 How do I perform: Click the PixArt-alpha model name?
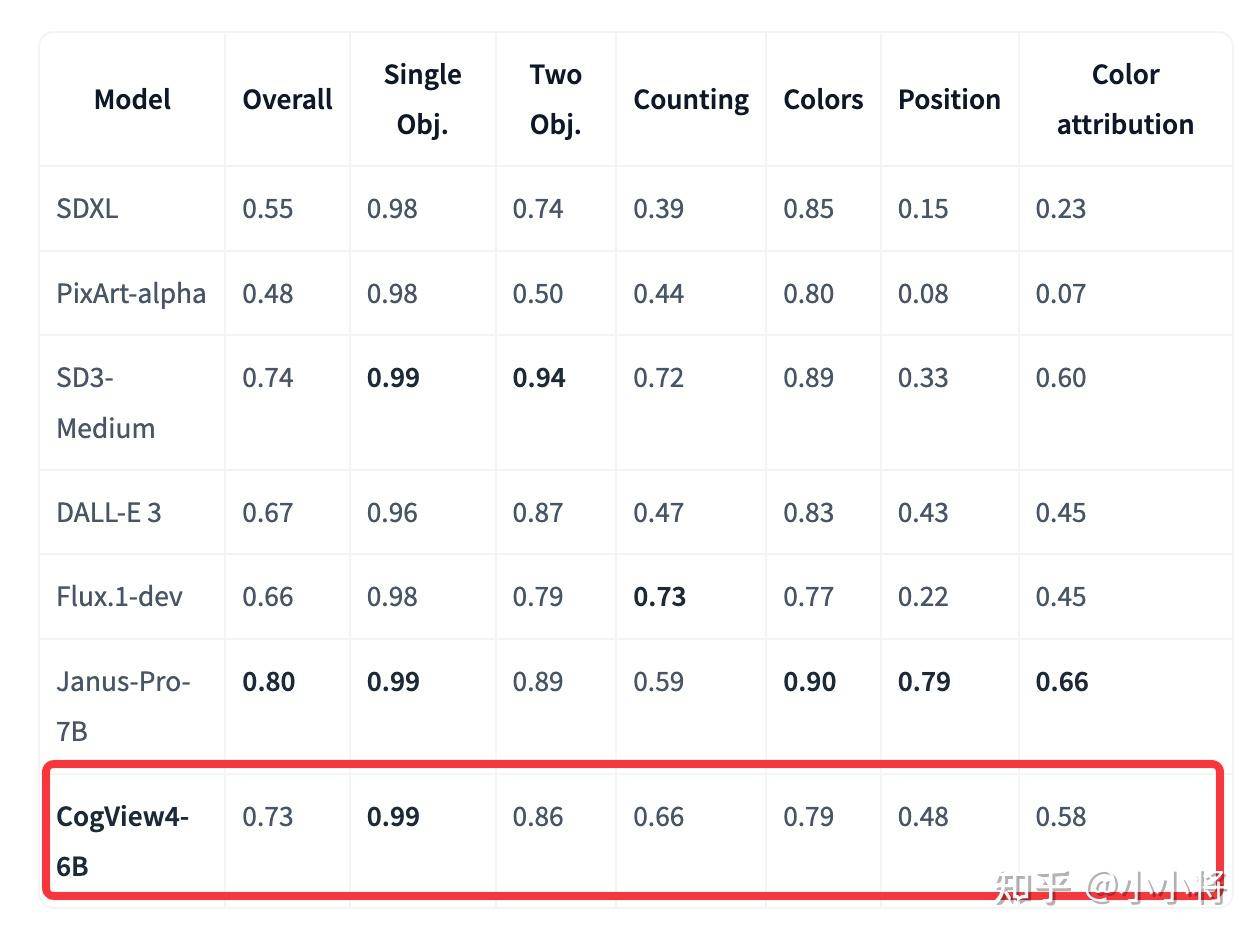pyautogui.click(x=131, y=293)
